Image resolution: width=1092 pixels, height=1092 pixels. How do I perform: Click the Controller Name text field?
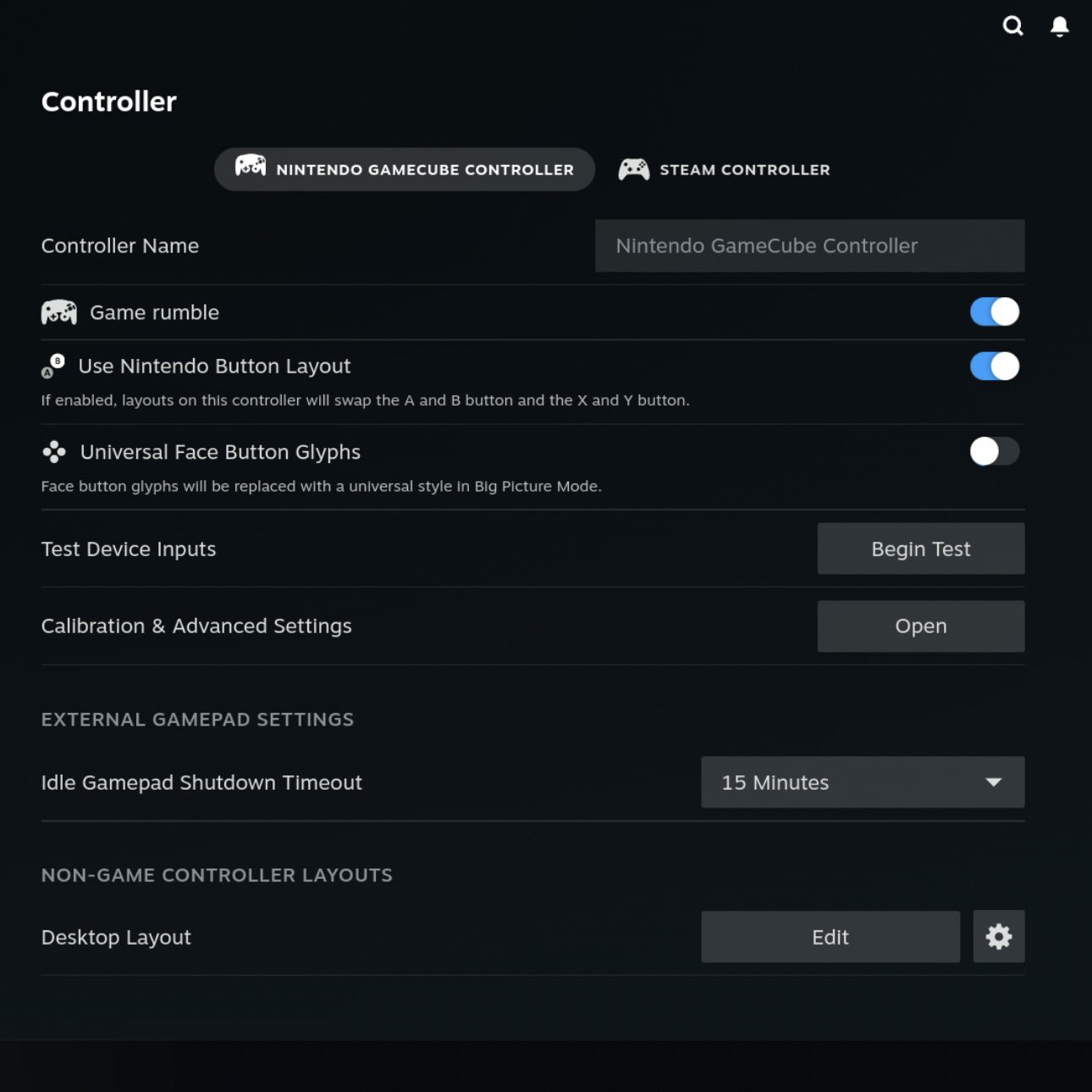pos(809,245)
